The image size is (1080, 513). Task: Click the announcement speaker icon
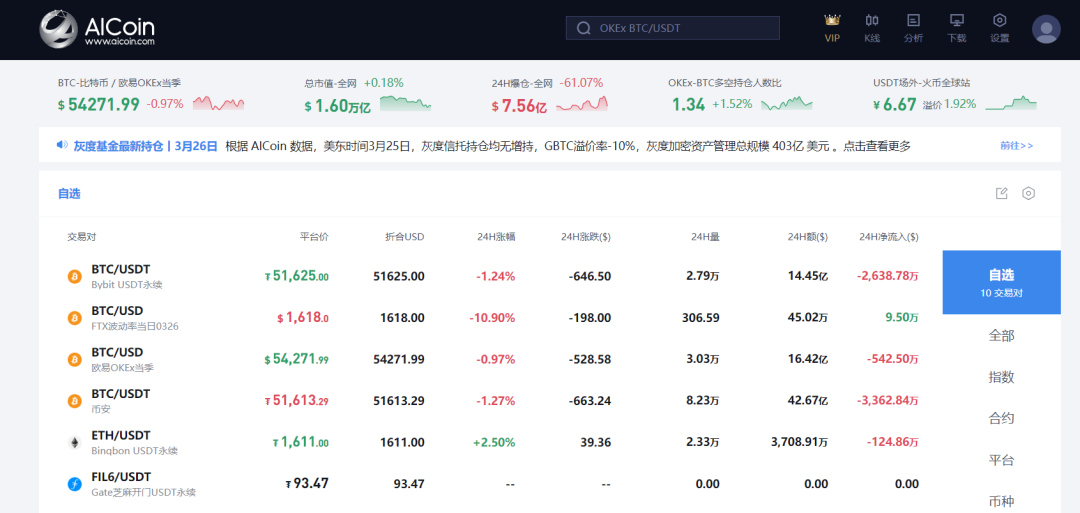62,145
